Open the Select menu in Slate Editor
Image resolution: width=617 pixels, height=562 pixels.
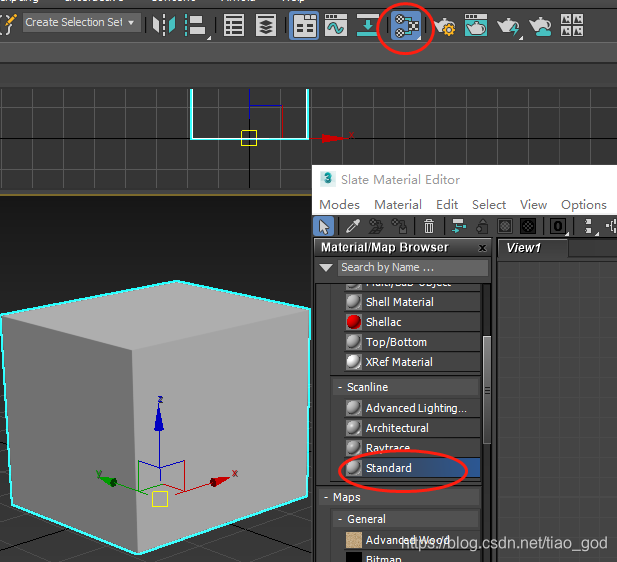click(x=489, y=205)
